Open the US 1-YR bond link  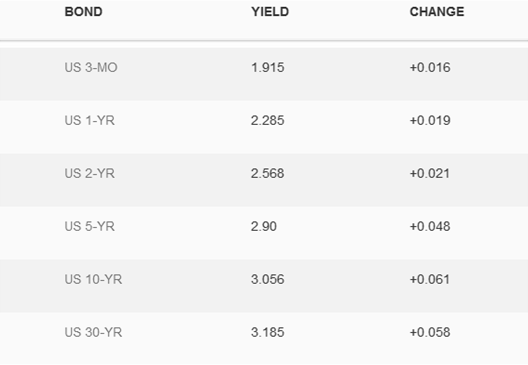point(90,121)
